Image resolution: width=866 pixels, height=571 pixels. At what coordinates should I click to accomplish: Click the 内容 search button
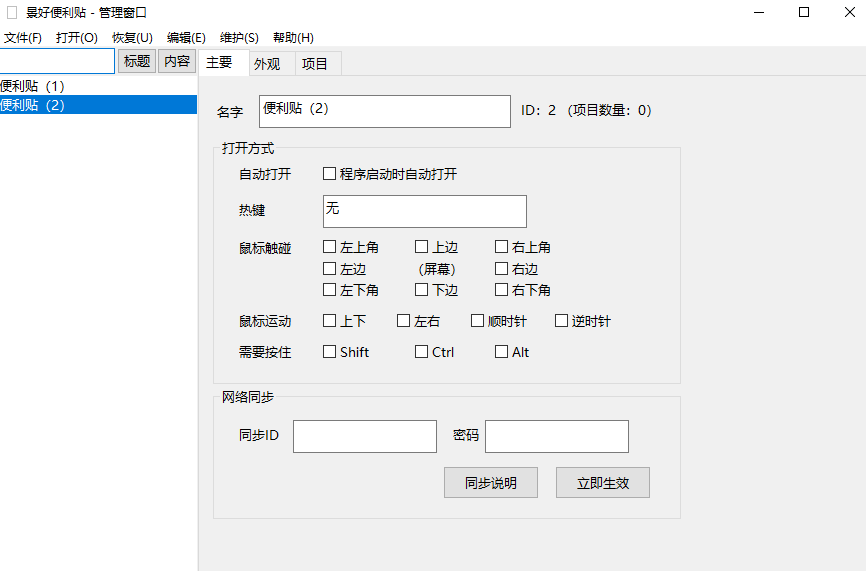pyautogui.click(x=177, y=61)
